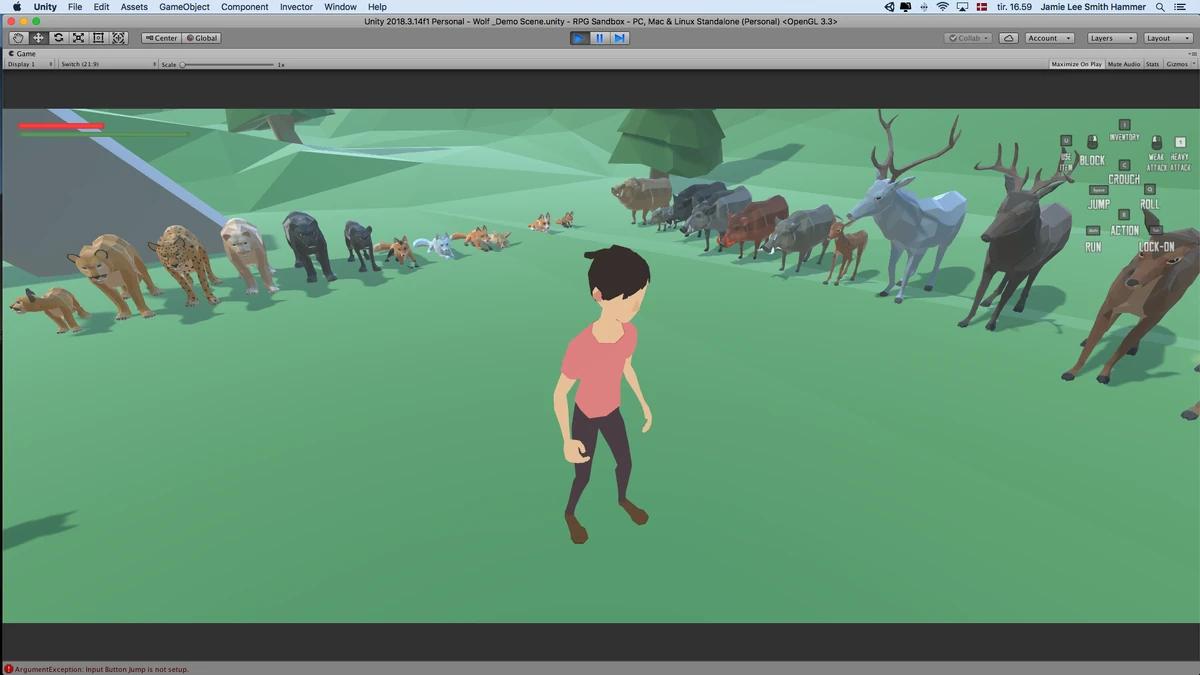Toggle Mute Audio
Screen dimensions: 1200x675
[x=1123, y=64]
